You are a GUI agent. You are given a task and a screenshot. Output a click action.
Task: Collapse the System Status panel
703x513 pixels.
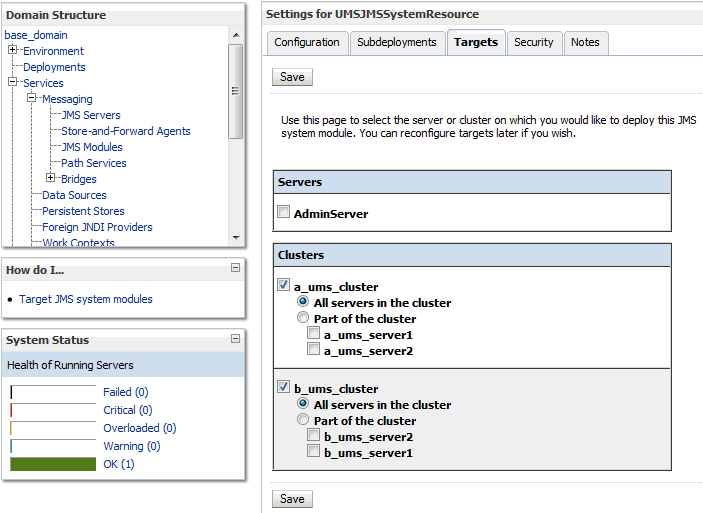click(235, 339)
